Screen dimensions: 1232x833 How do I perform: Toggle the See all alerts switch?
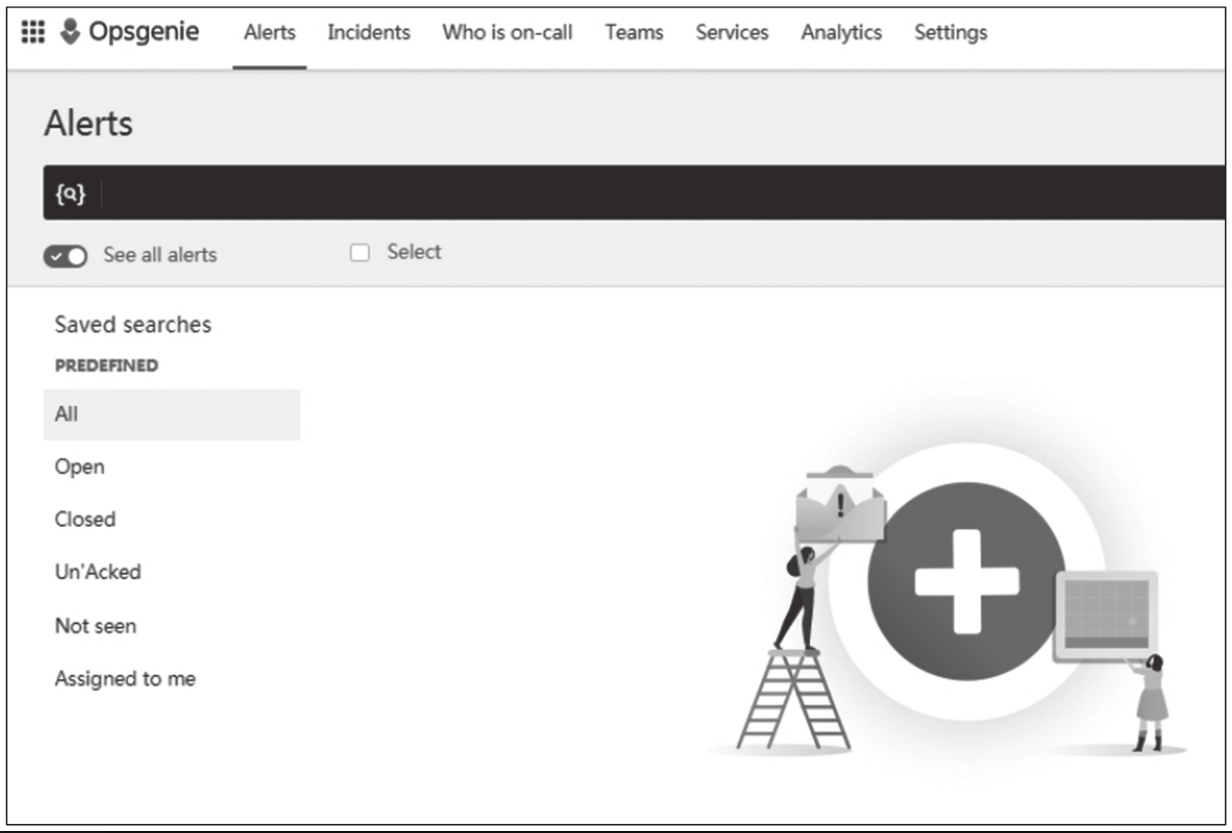point(65,255)
